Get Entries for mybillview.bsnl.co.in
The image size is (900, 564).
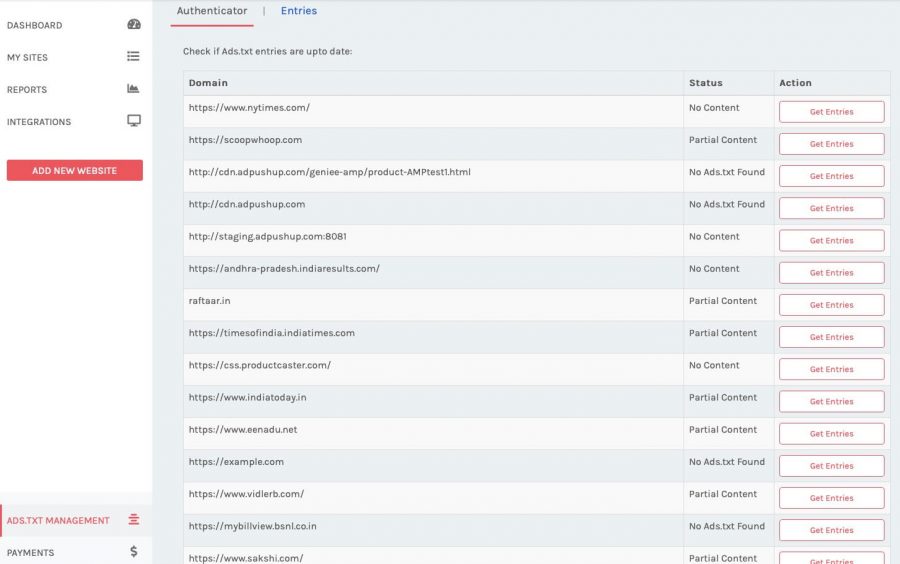coord(832,530)
